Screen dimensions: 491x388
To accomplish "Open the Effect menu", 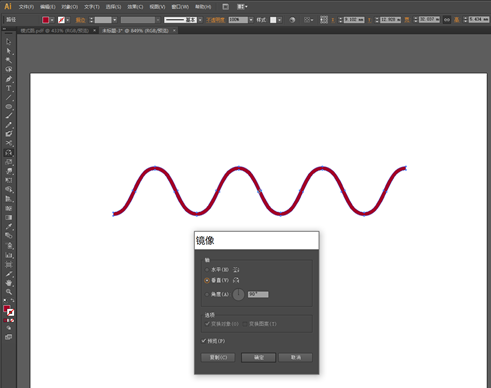I will (x=135, y=7).
